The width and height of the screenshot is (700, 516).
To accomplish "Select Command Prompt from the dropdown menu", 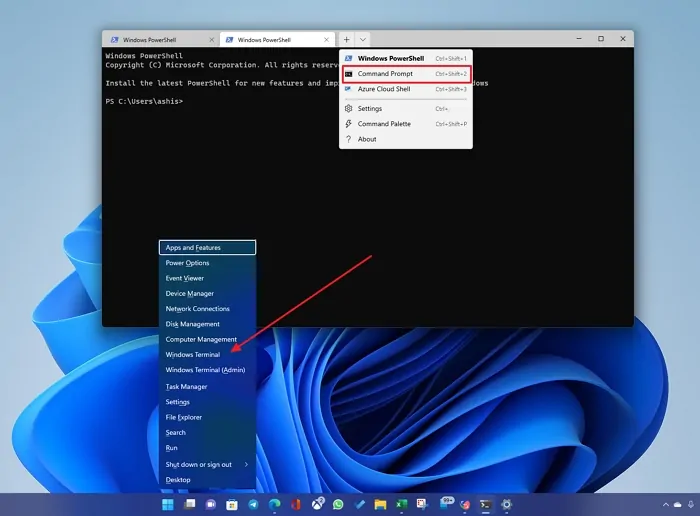I will click(406, 74).
